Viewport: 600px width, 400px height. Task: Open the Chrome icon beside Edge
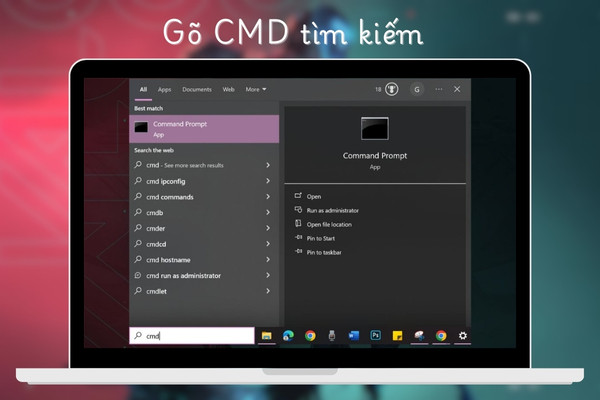pos(310,336)
